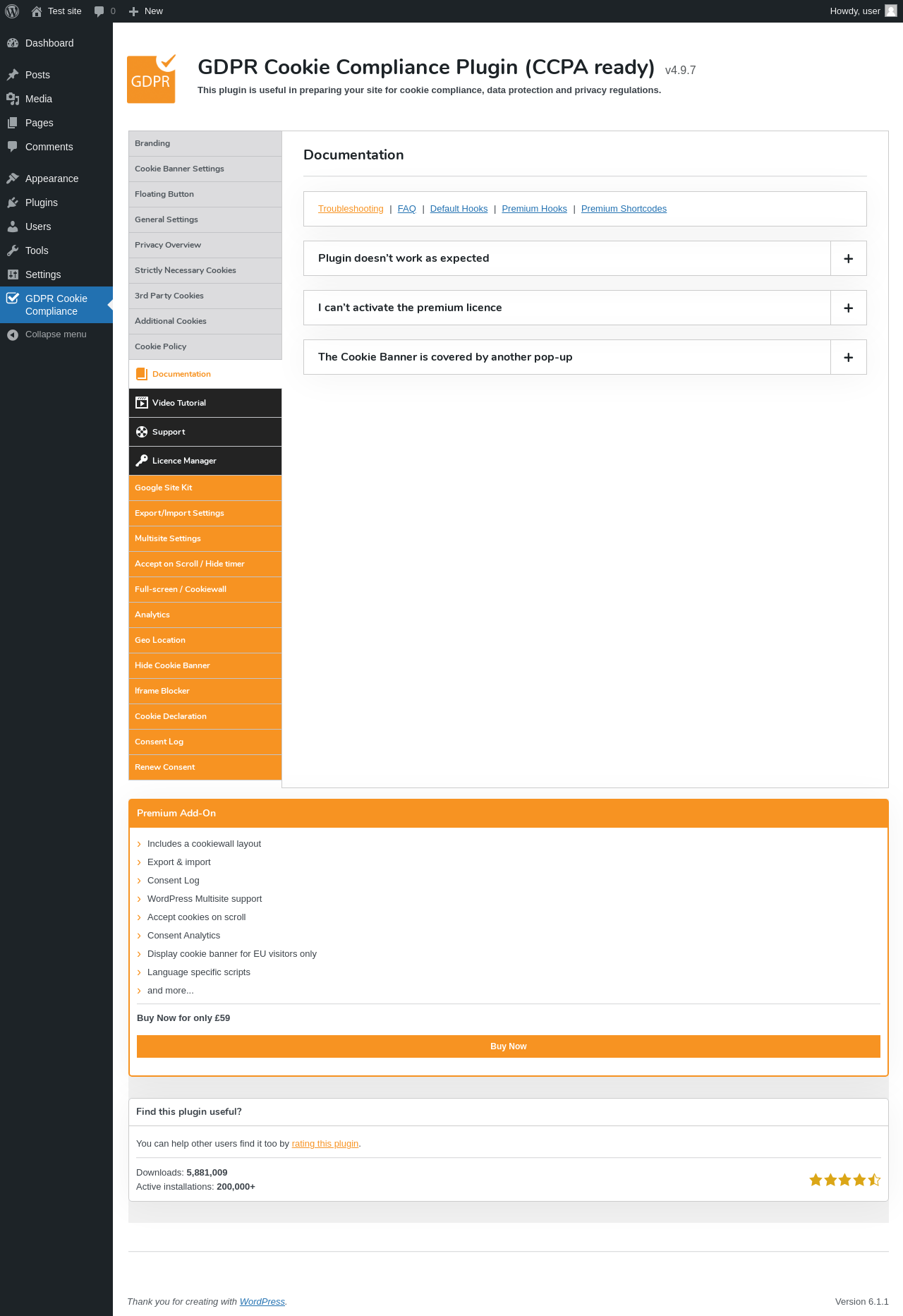
Task: Click the Premium Add-On header
Action: click(509, 814)
